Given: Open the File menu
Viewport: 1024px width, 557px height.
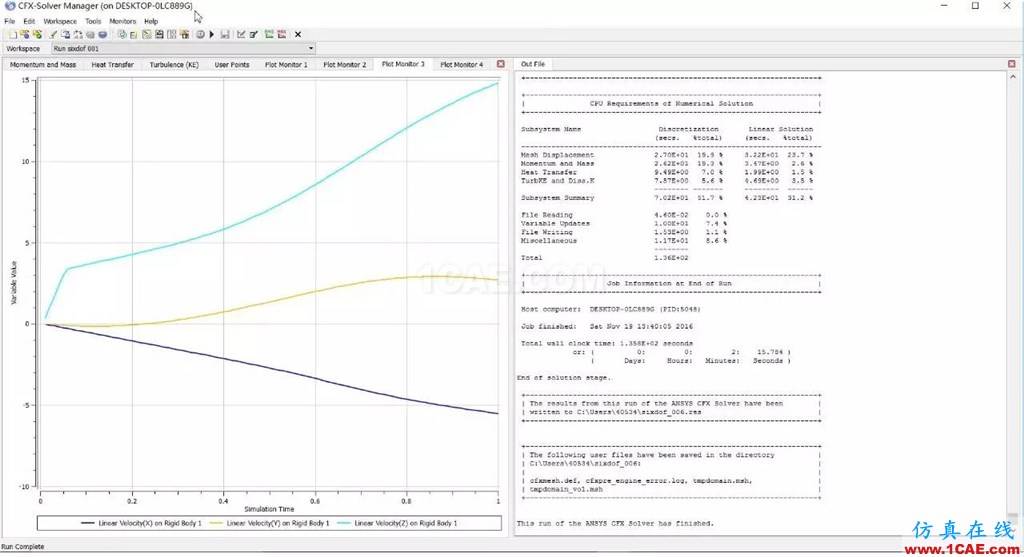Looking at the screenshot, I should (x=10, y=21).
